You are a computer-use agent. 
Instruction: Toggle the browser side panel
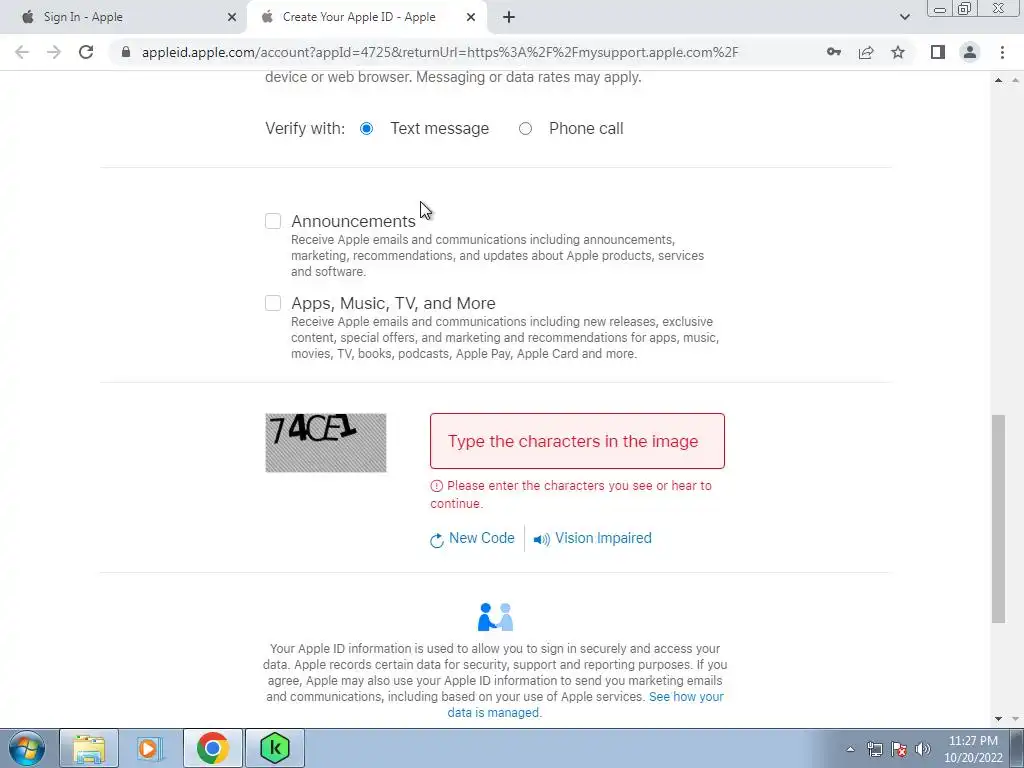938,52
